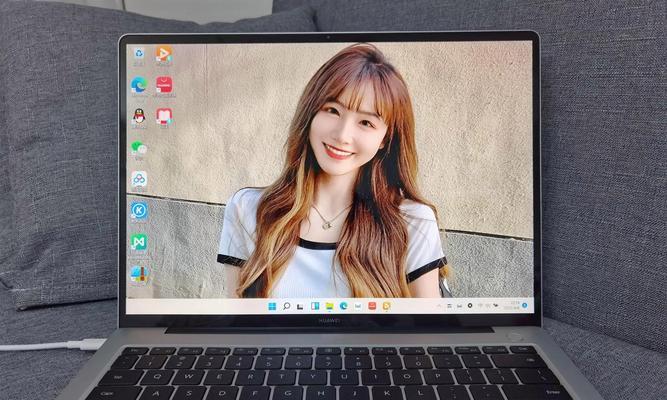667x400 pixels.
Task: Open Task View on the taskbar
Action: click(300, 306)
